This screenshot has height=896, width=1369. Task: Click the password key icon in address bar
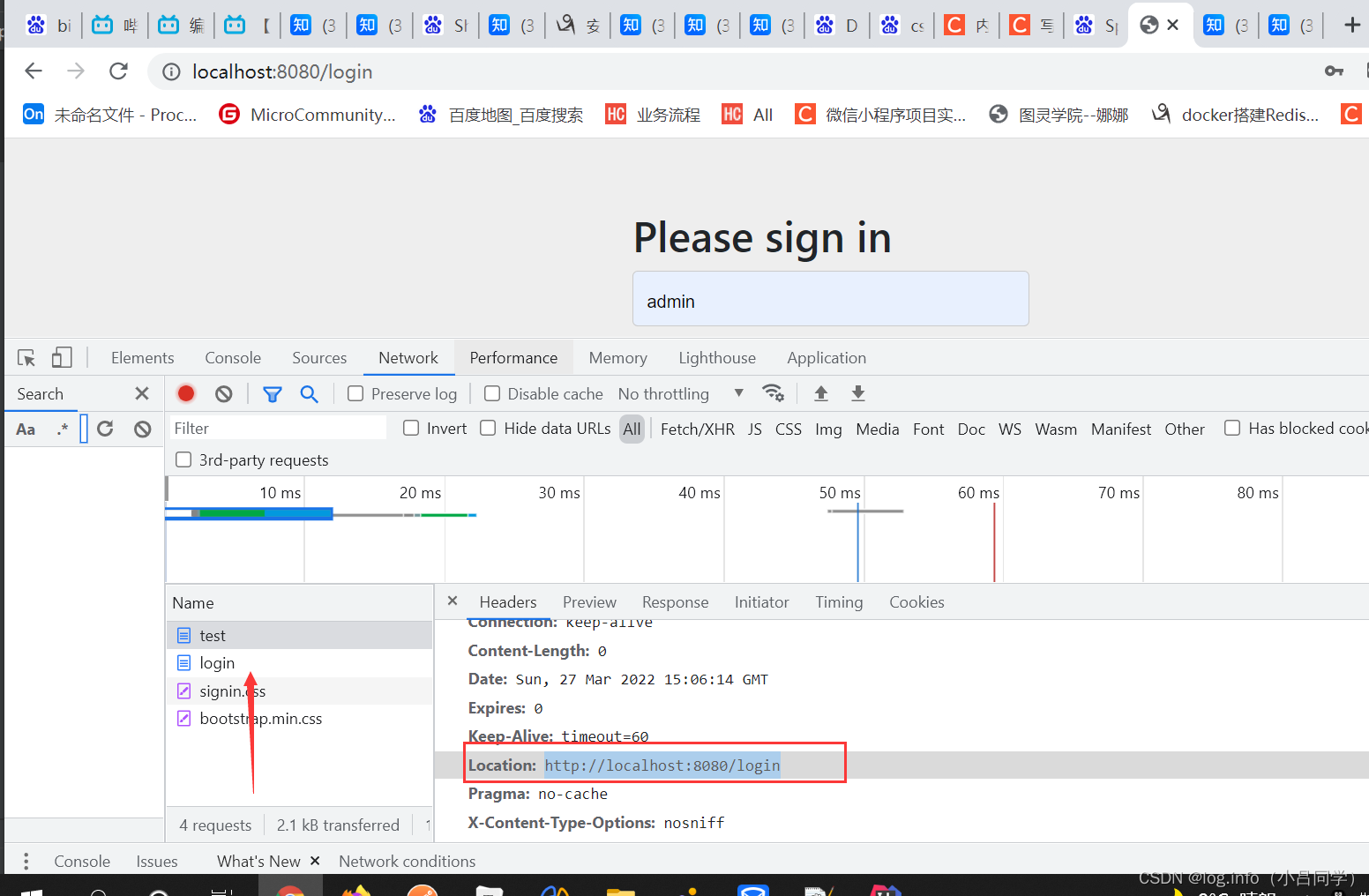1334,71
